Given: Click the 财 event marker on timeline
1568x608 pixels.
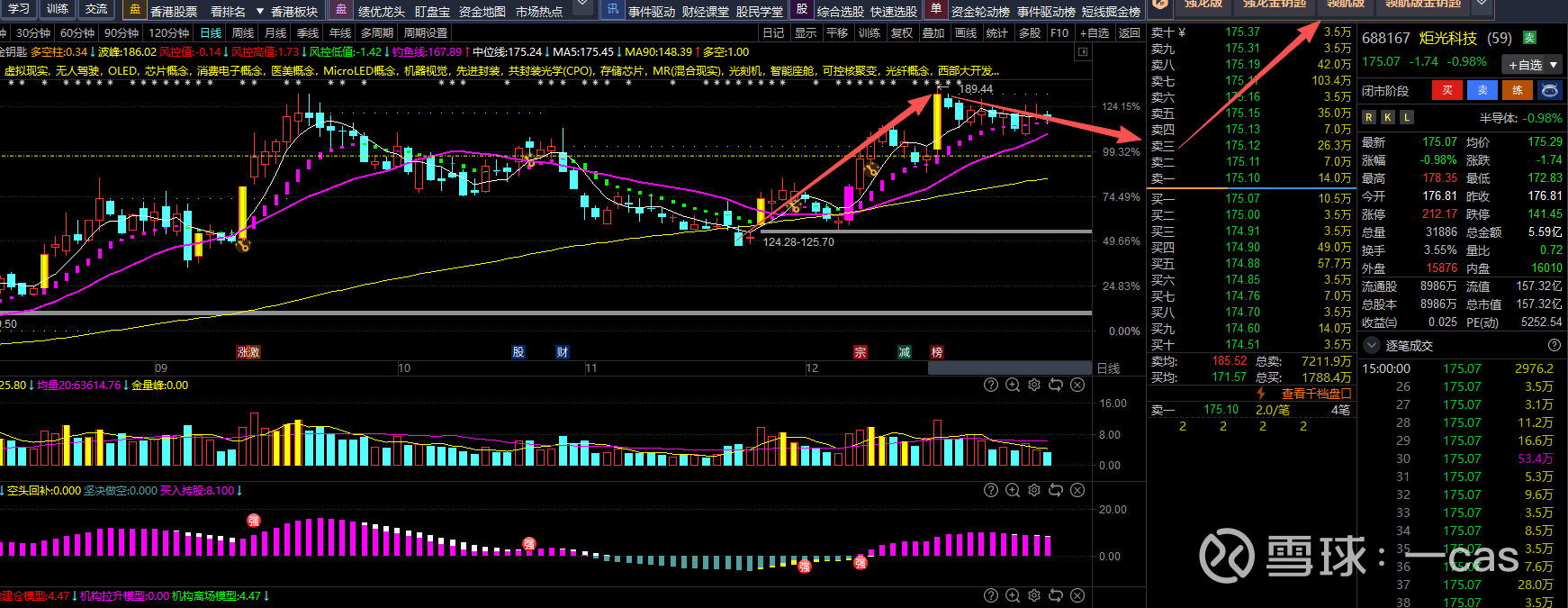Looking at the screenshot, I should point(563,352).
